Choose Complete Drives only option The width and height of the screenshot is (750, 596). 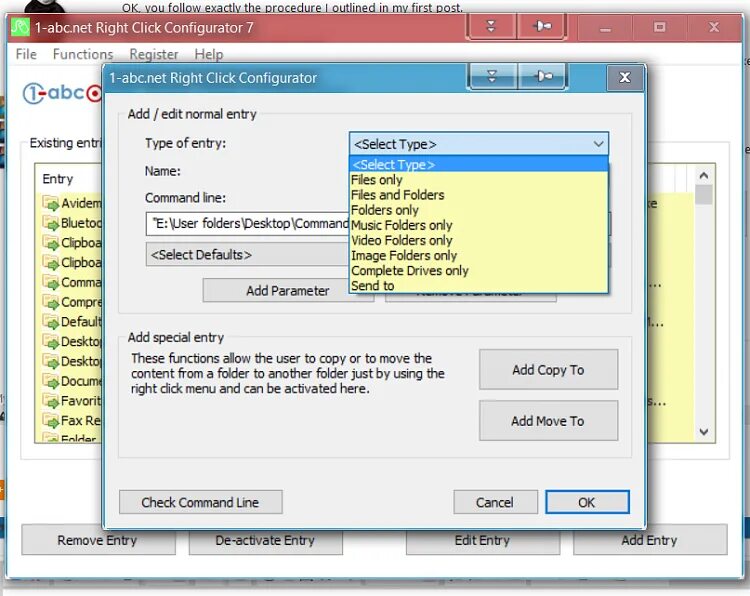479,270
